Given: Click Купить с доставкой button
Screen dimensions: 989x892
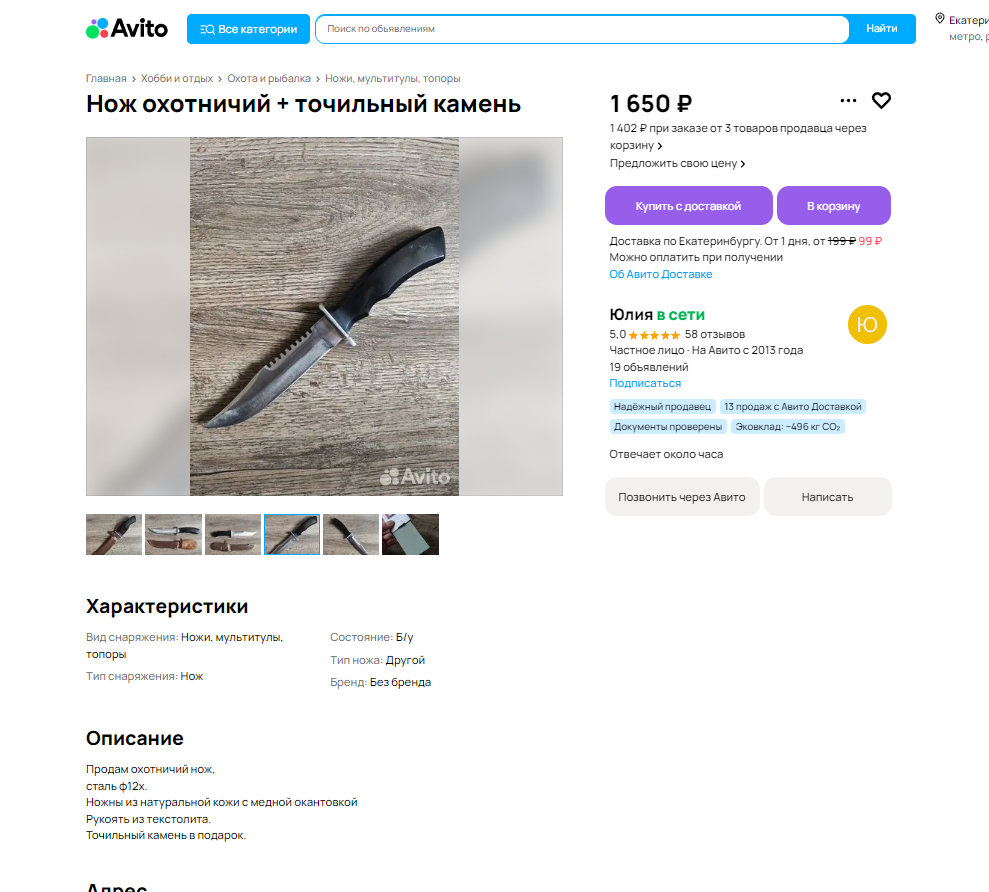Looking at the screenshot, I should tap(688, 206).
